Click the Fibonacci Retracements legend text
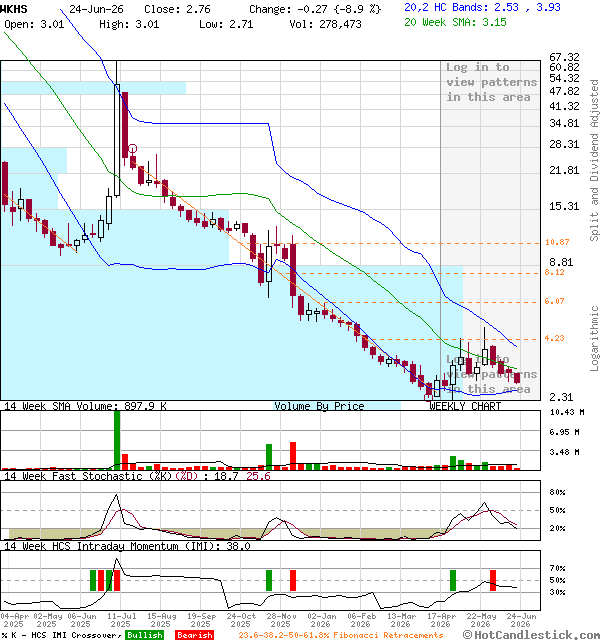 coord(341,635)
